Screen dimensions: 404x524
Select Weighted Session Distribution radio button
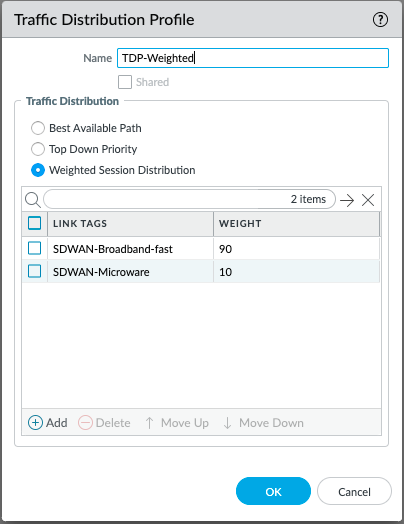click(38, 170)
